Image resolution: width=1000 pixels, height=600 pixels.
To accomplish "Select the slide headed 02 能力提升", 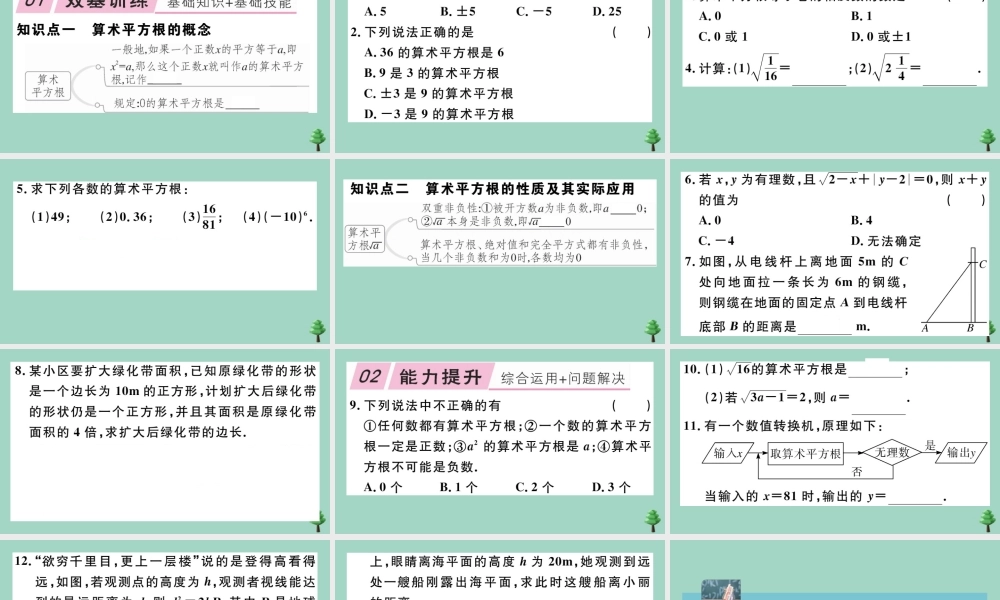I will (500, 441).
